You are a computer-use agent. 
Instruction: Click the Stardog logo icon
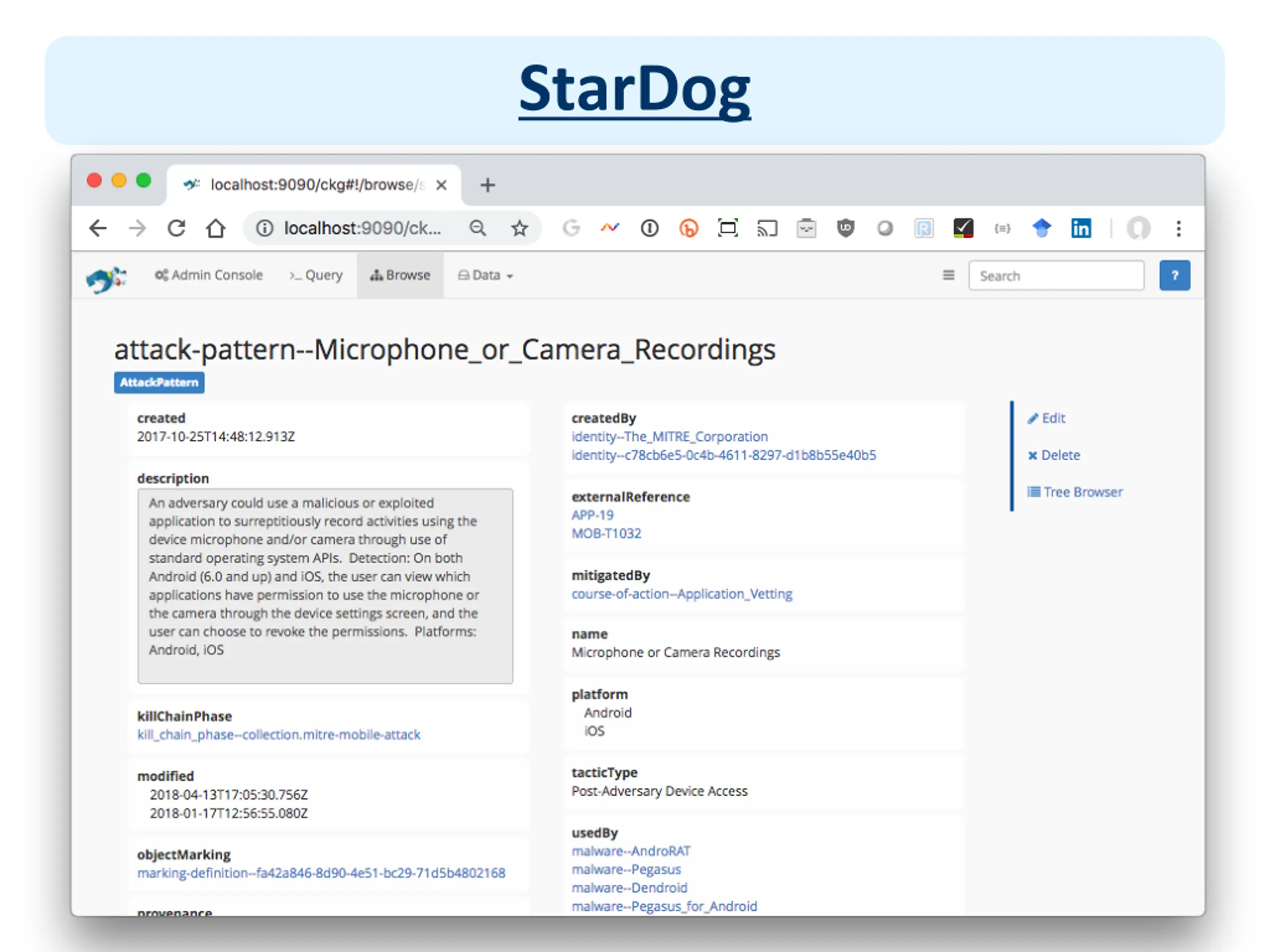pos(106,279)
